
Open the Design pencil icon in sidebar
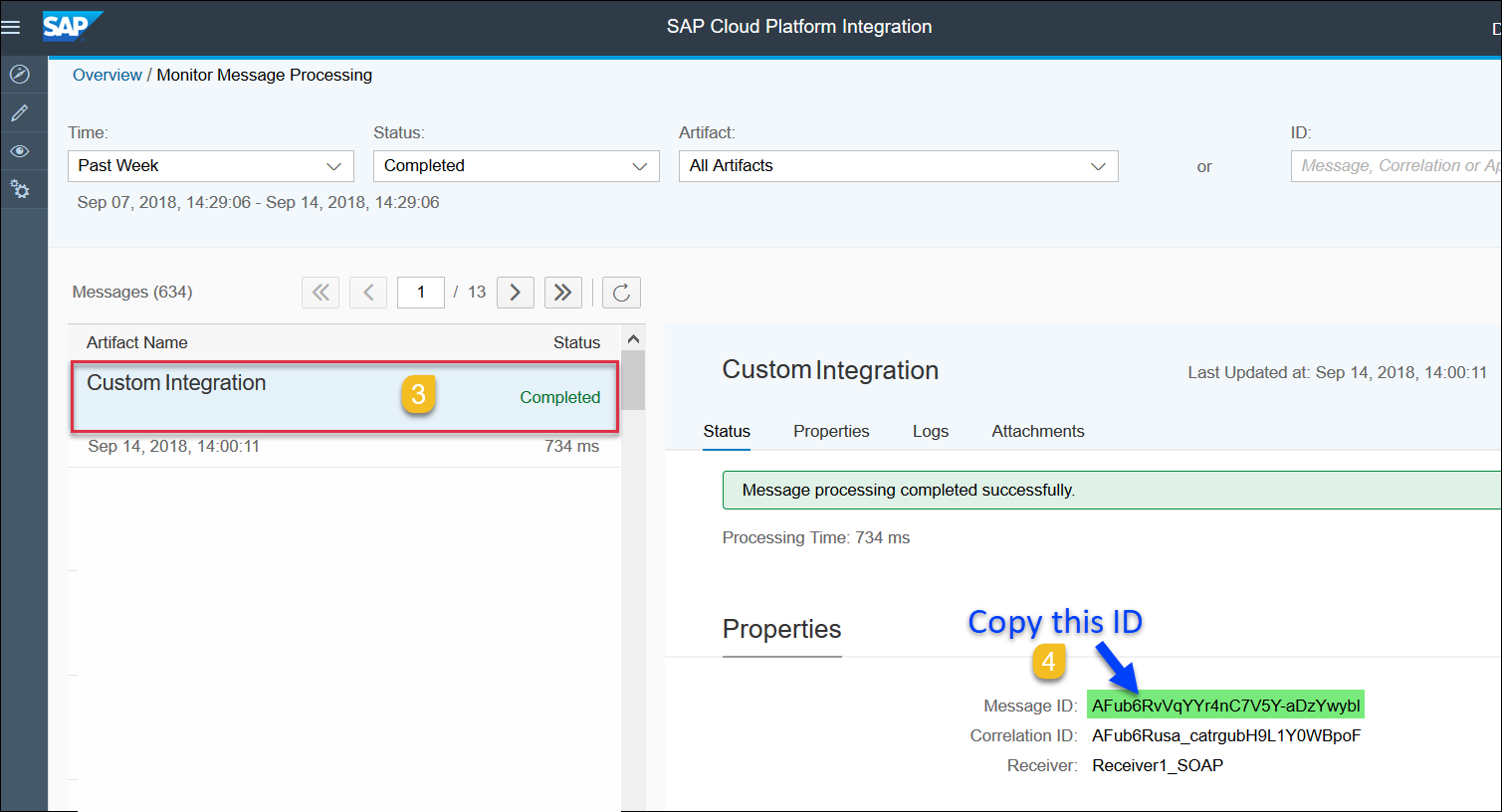pyautogui.click(x=19, y=112)
